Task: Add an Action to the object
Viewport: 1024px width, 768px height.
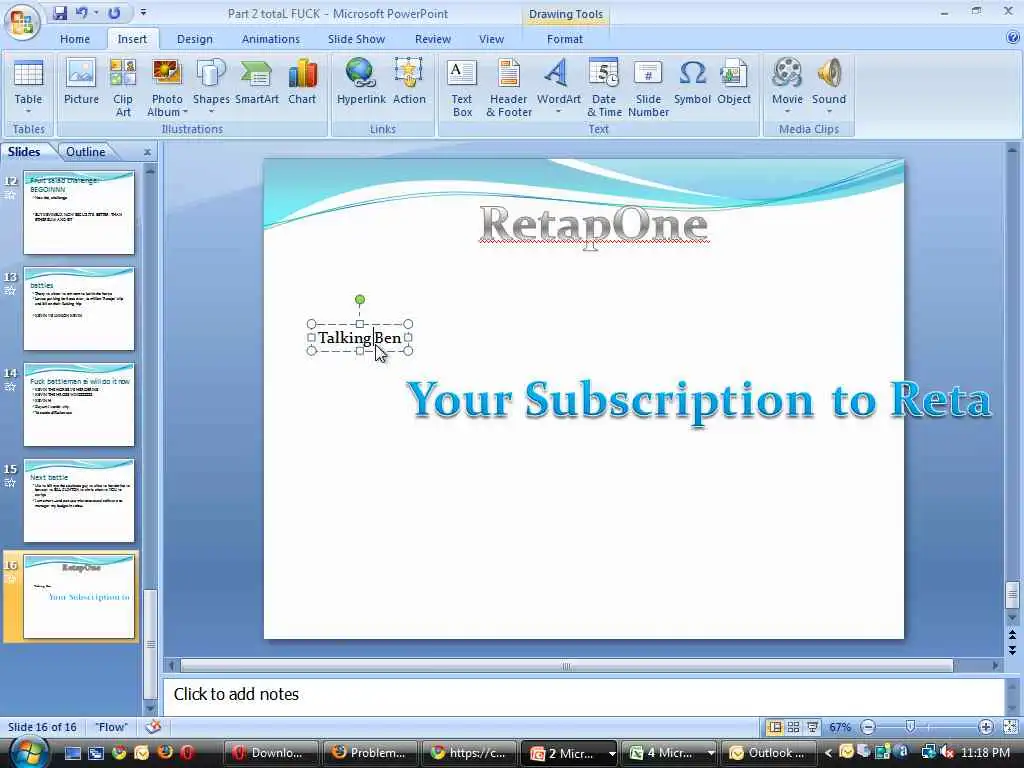Action: tap(409, 82)
